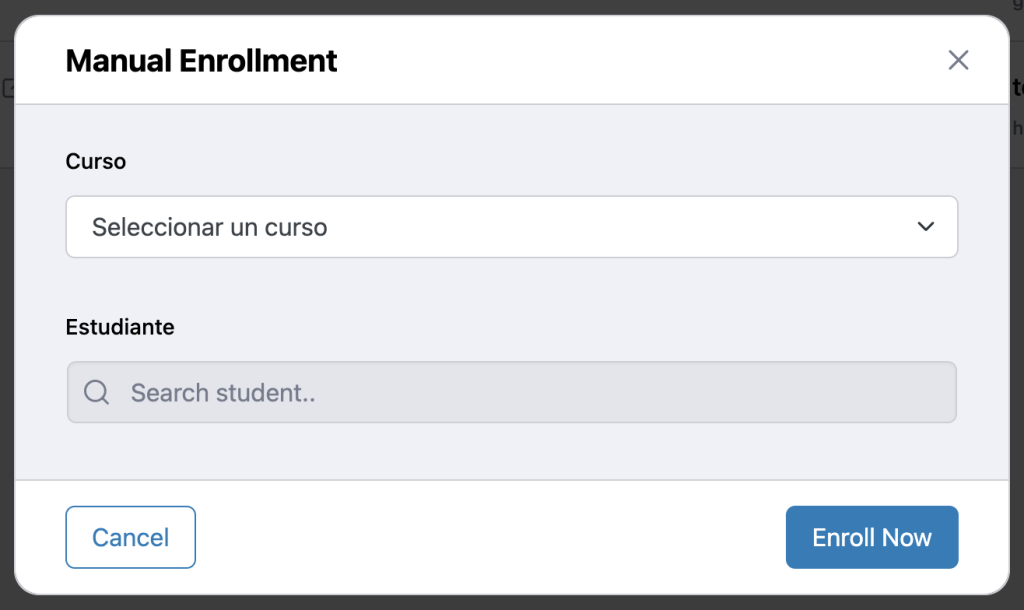
Task: Click the Enroll Now button
Action: point(871,537)
